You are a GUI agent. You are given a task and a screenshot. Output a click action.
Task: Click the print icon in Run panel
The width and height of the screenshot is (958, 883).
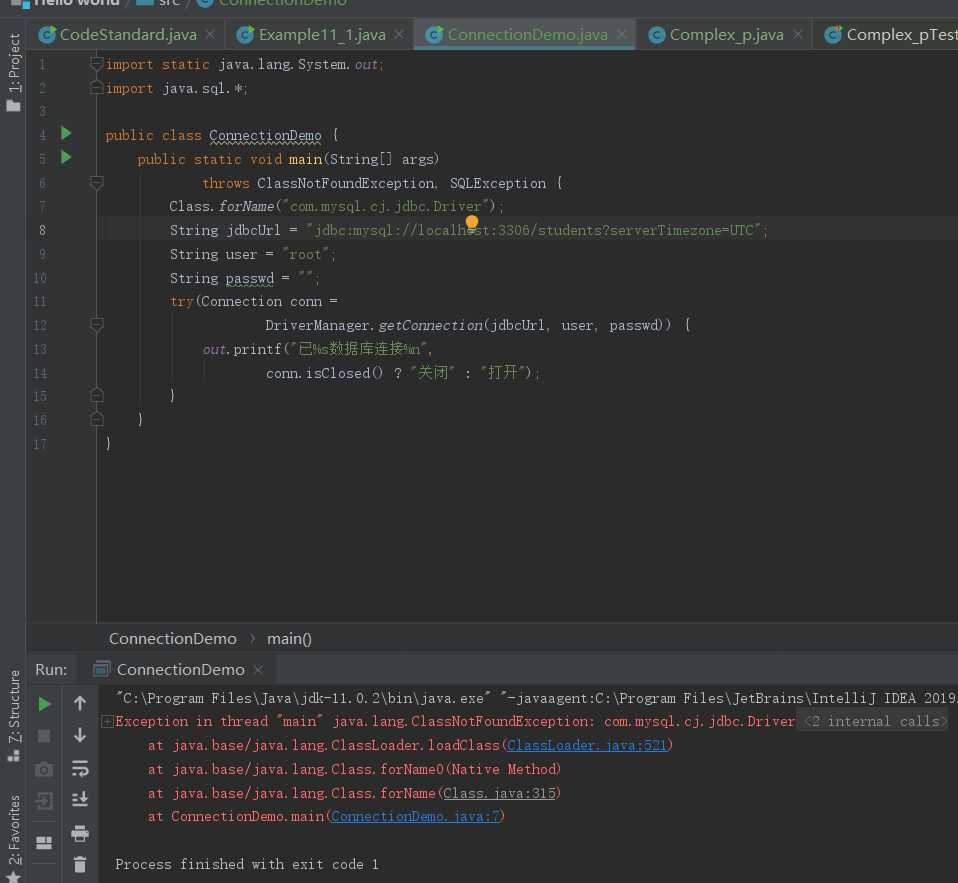pos(80,833)
